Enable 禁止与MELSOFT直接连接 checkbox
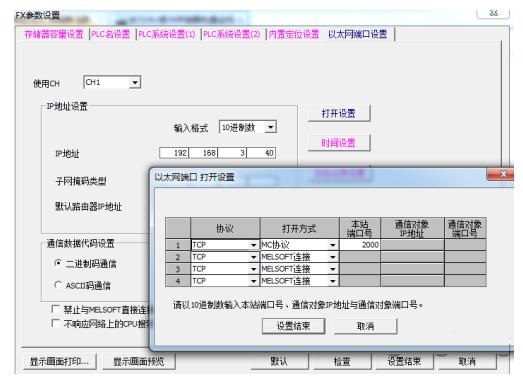The height and width of the screenshot is (383, 523). coord(56,309)
